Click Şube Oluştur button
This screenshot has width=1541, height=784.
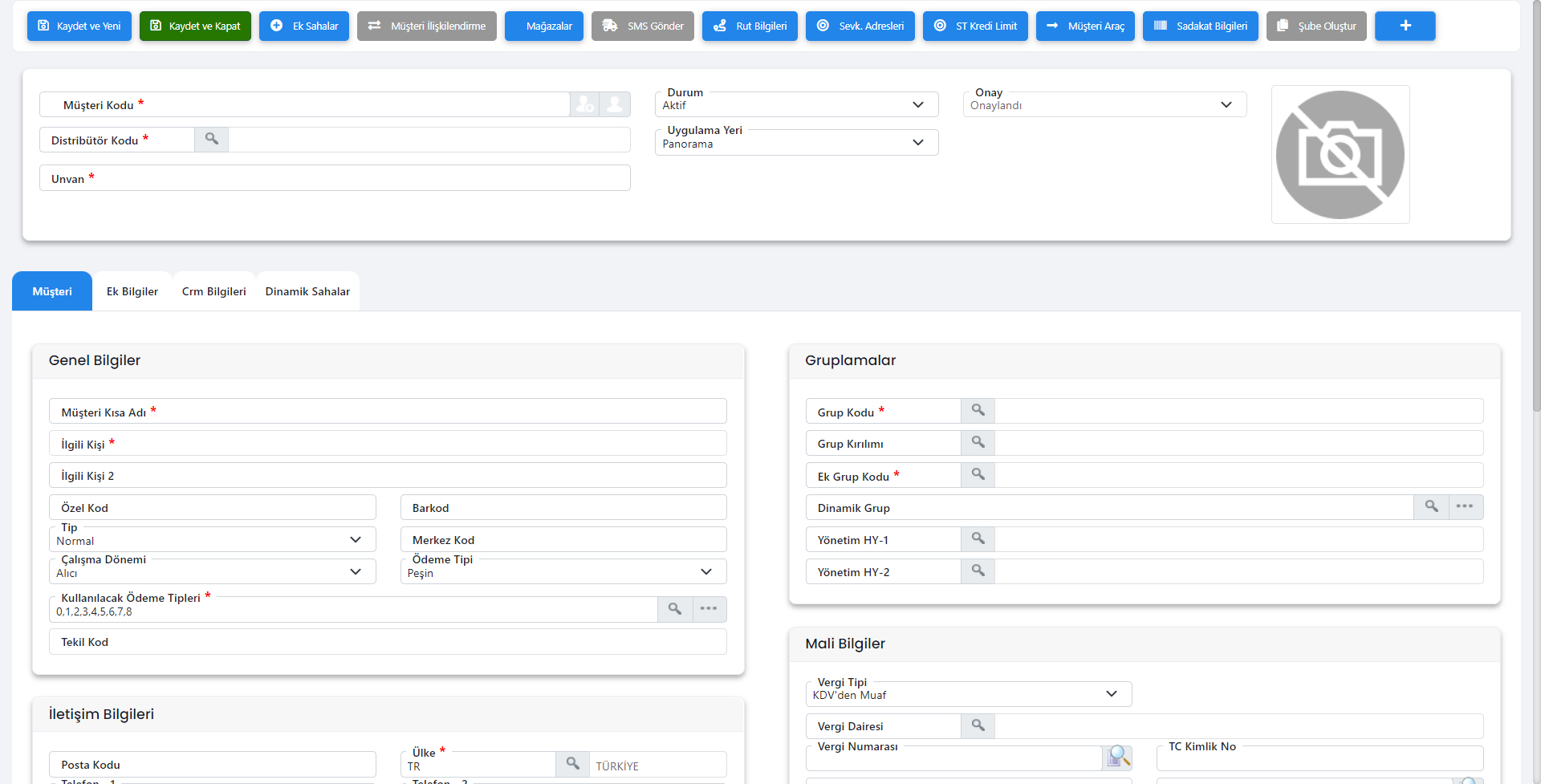[1316, 26]
